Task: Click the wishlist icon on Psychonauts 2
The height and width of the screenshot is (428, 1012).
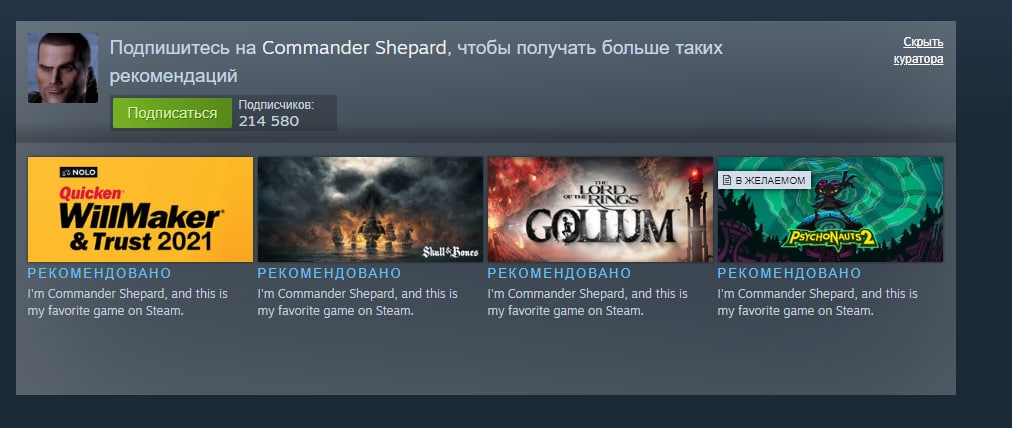Action: click(x=727, y=180)
